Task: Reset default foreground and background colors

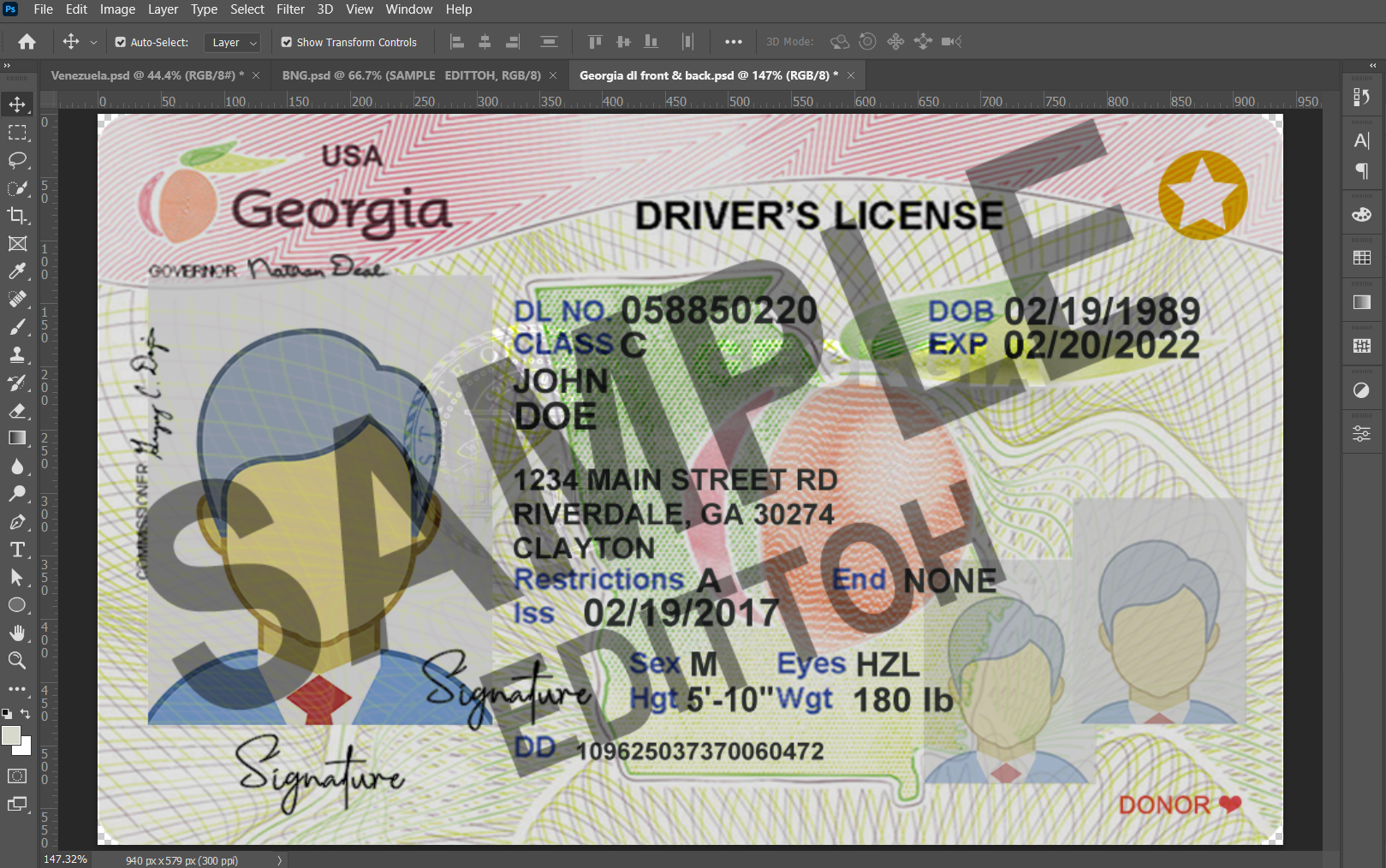Action: pyautogui.click(x=7, y=713)
